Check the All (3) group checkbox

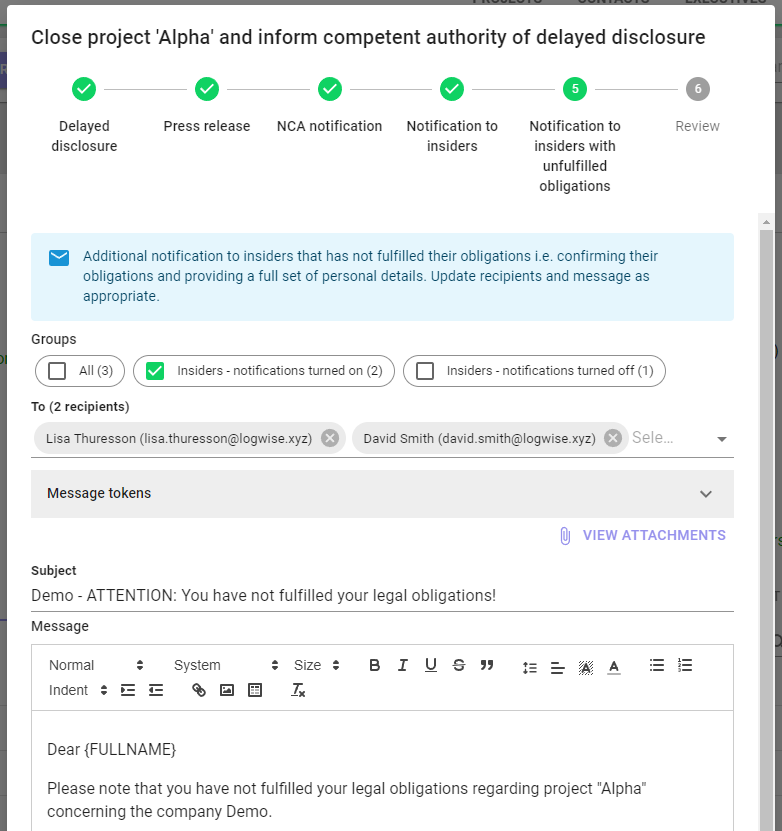point(57,370)
